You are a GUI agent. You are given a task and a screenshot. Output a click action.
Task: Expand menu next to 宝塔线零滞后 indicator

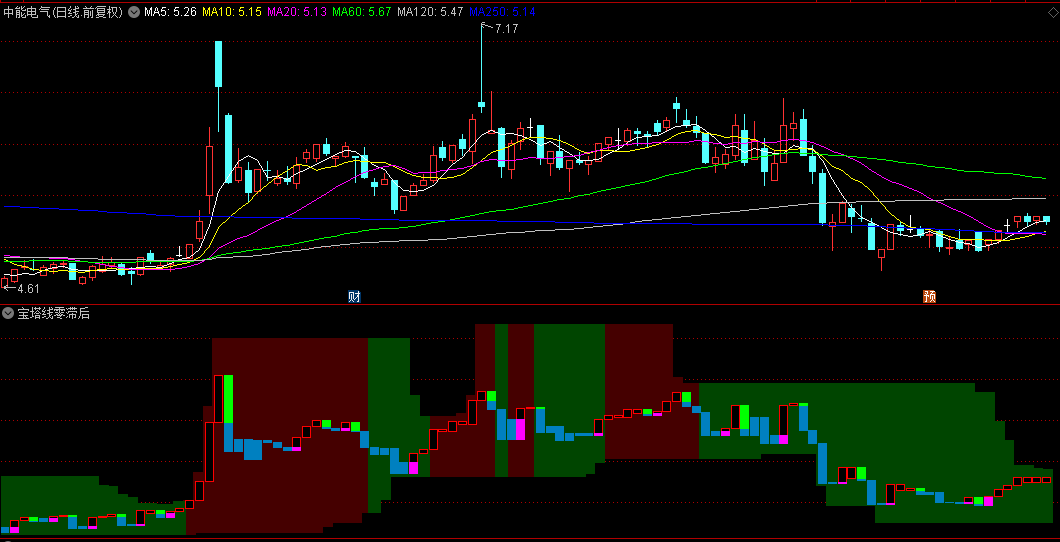coord(7,313)
